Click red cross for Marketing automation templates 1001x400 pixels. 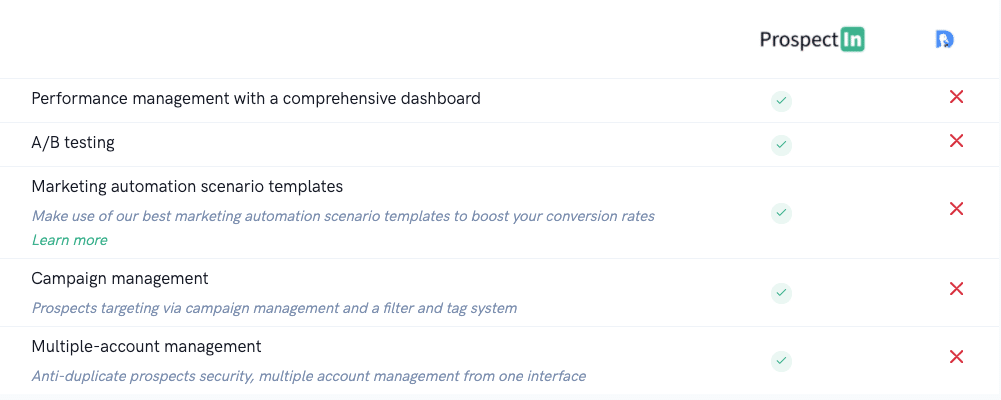click(956, 209)
